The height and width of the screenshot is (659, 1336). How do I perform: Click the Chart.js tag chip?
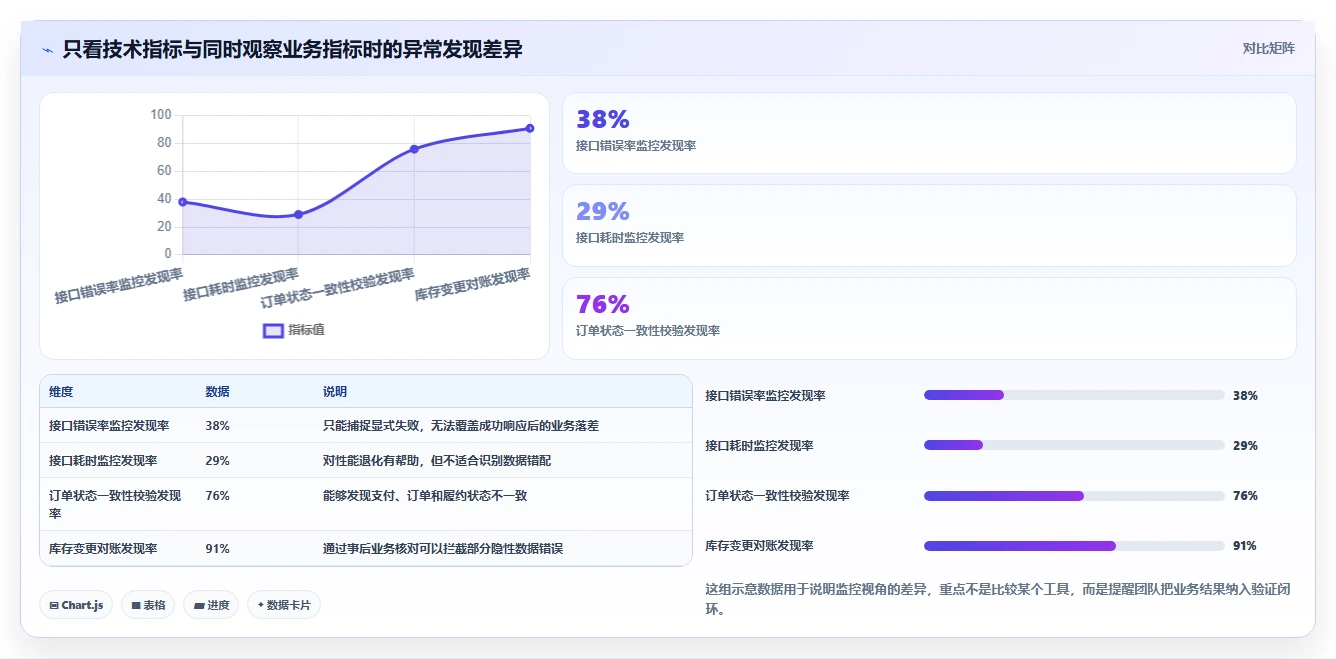(76, 605)
